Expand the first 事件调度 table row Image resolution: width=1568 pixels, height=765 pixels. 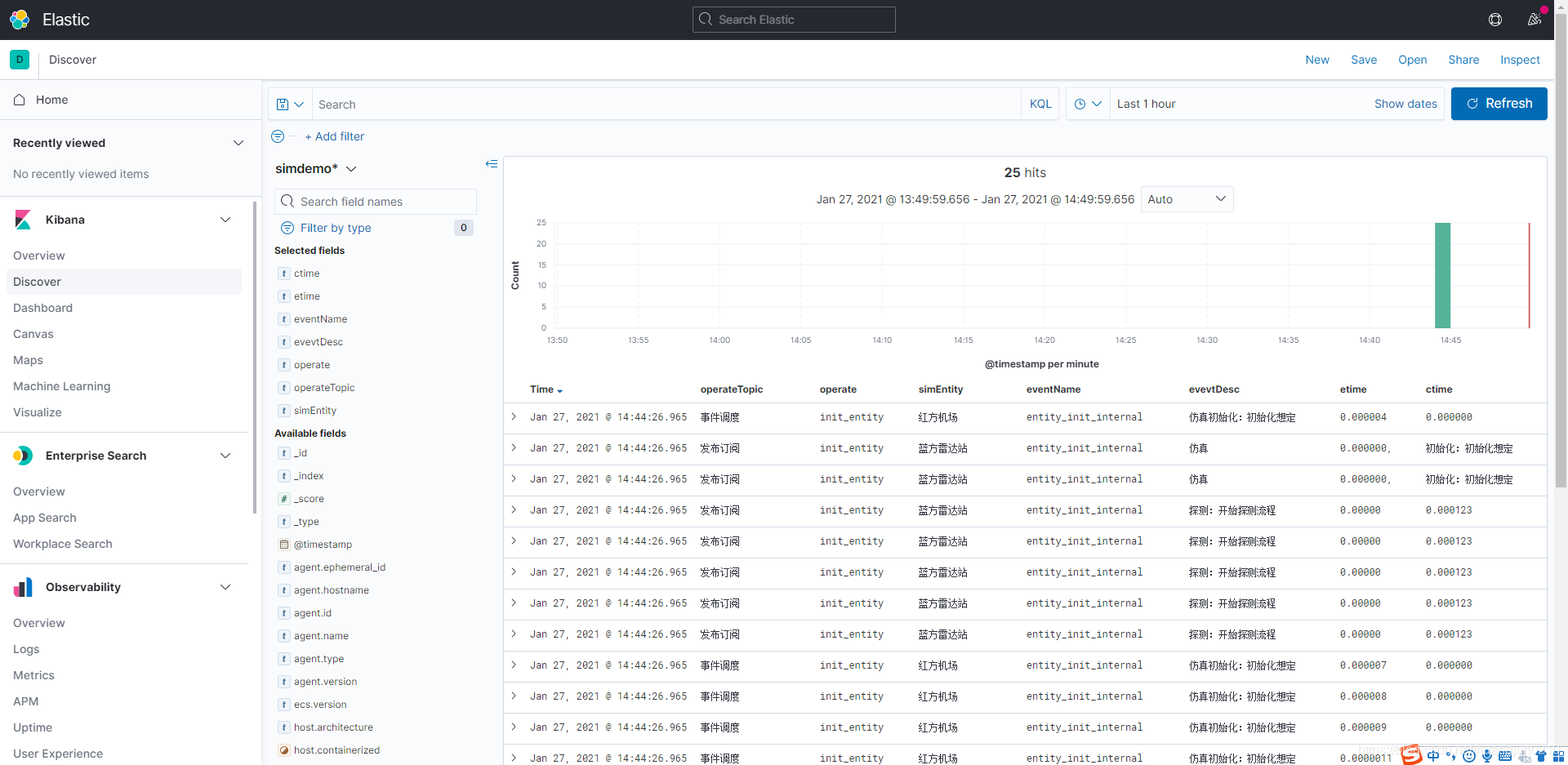[514, 416]
